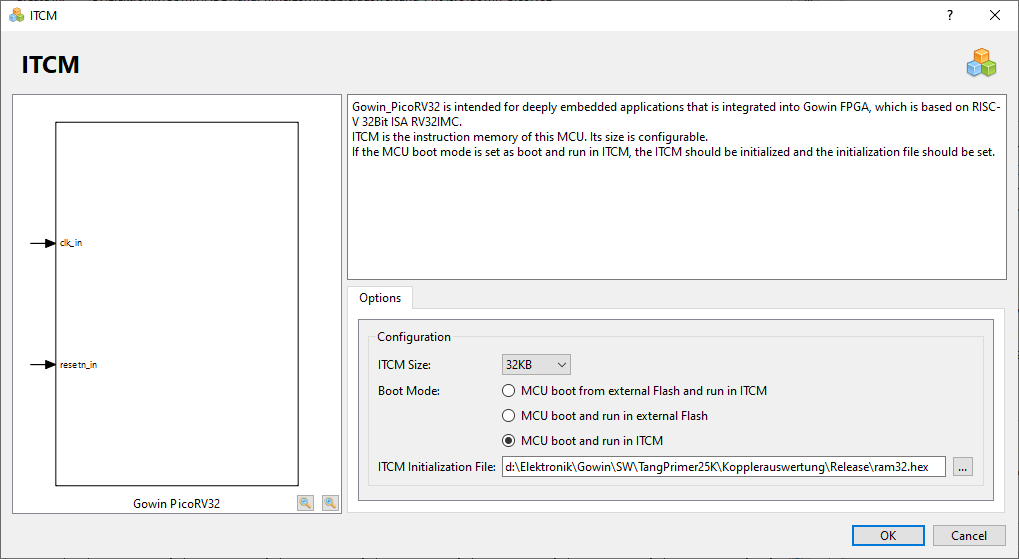Click the ITCM app icon in title bar
The width and height of the screenshot is (1019, 559).
(x=17, y=15)
